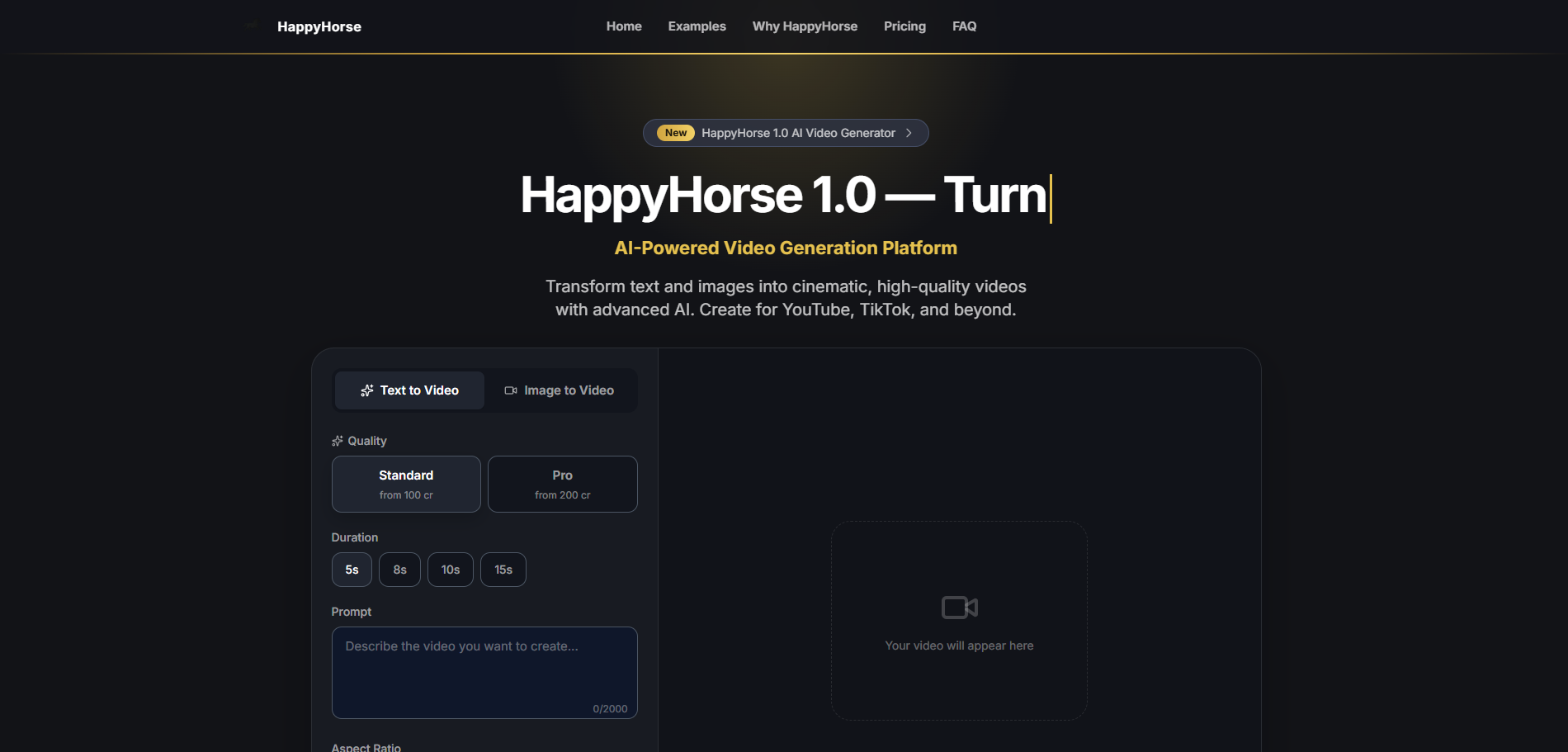Open the FAQ section in the navbar
Viewport: 1568px width, 752px height.
[x=963, y=26]
